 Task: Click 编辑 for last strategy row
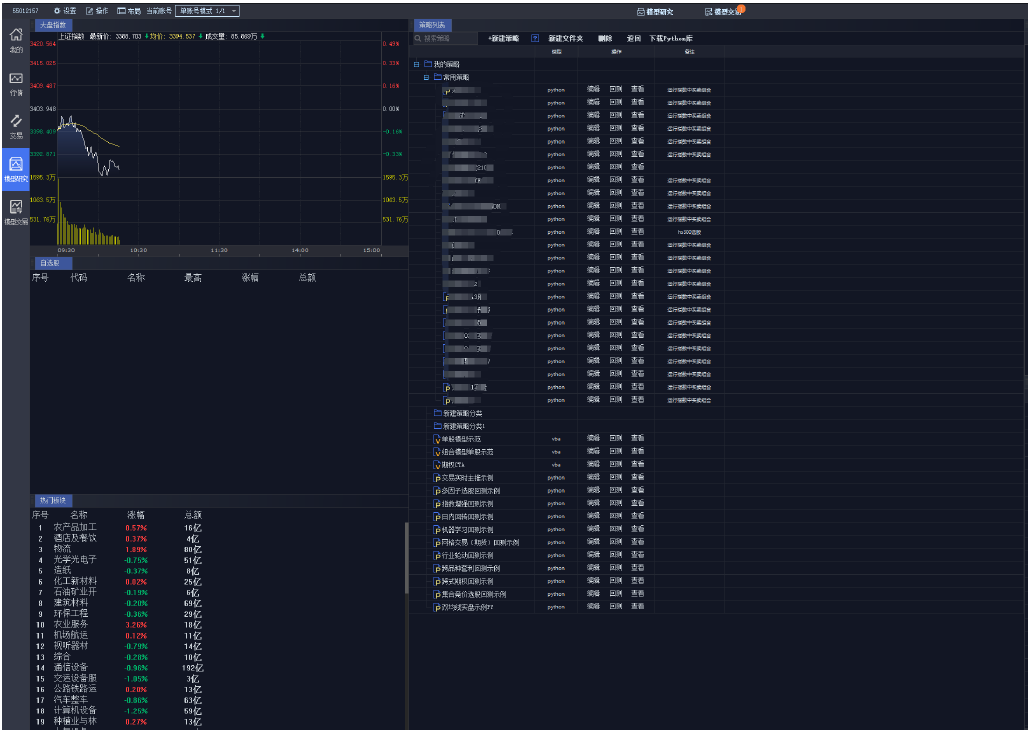pyautogui.click(x=593, y=607)
